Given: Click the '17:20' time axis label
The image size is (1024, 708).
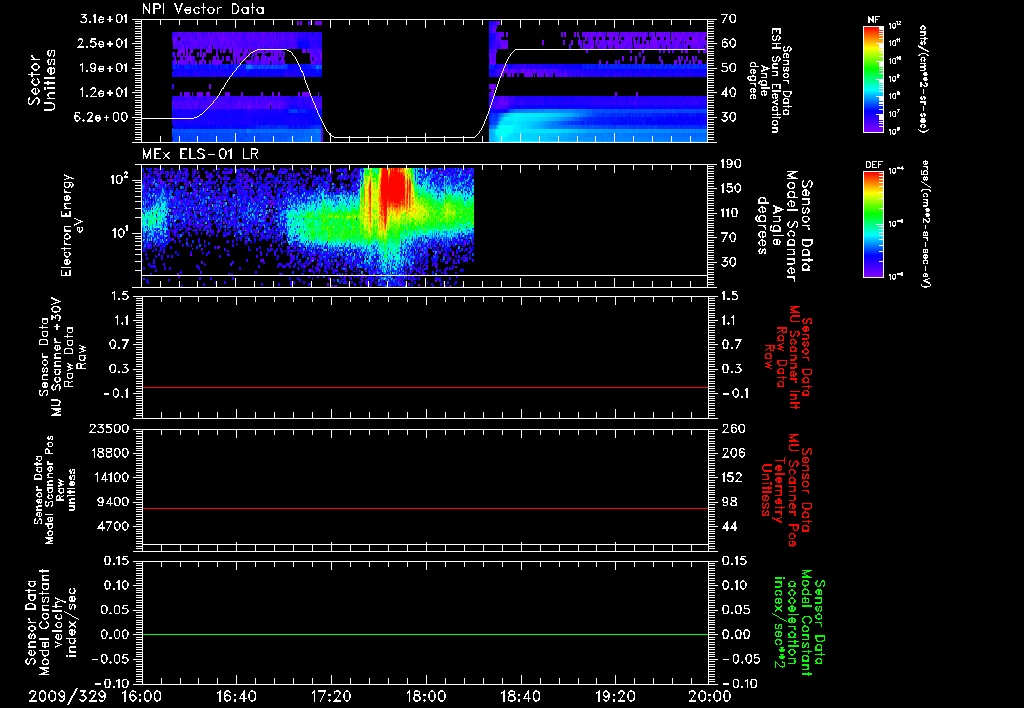Looking at the screenshot, I should (x=331, y=696).
